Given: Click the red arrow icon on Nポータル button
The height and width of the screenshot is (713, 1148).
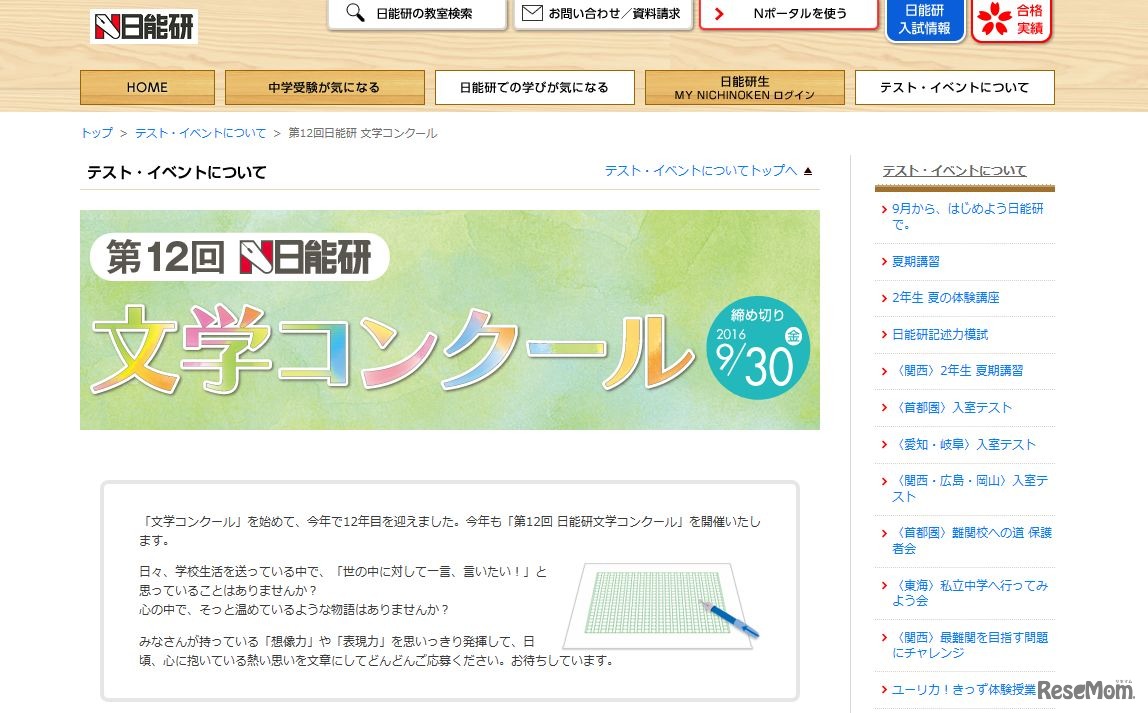Looking at the screenshot, I should [x=719, y=13].
